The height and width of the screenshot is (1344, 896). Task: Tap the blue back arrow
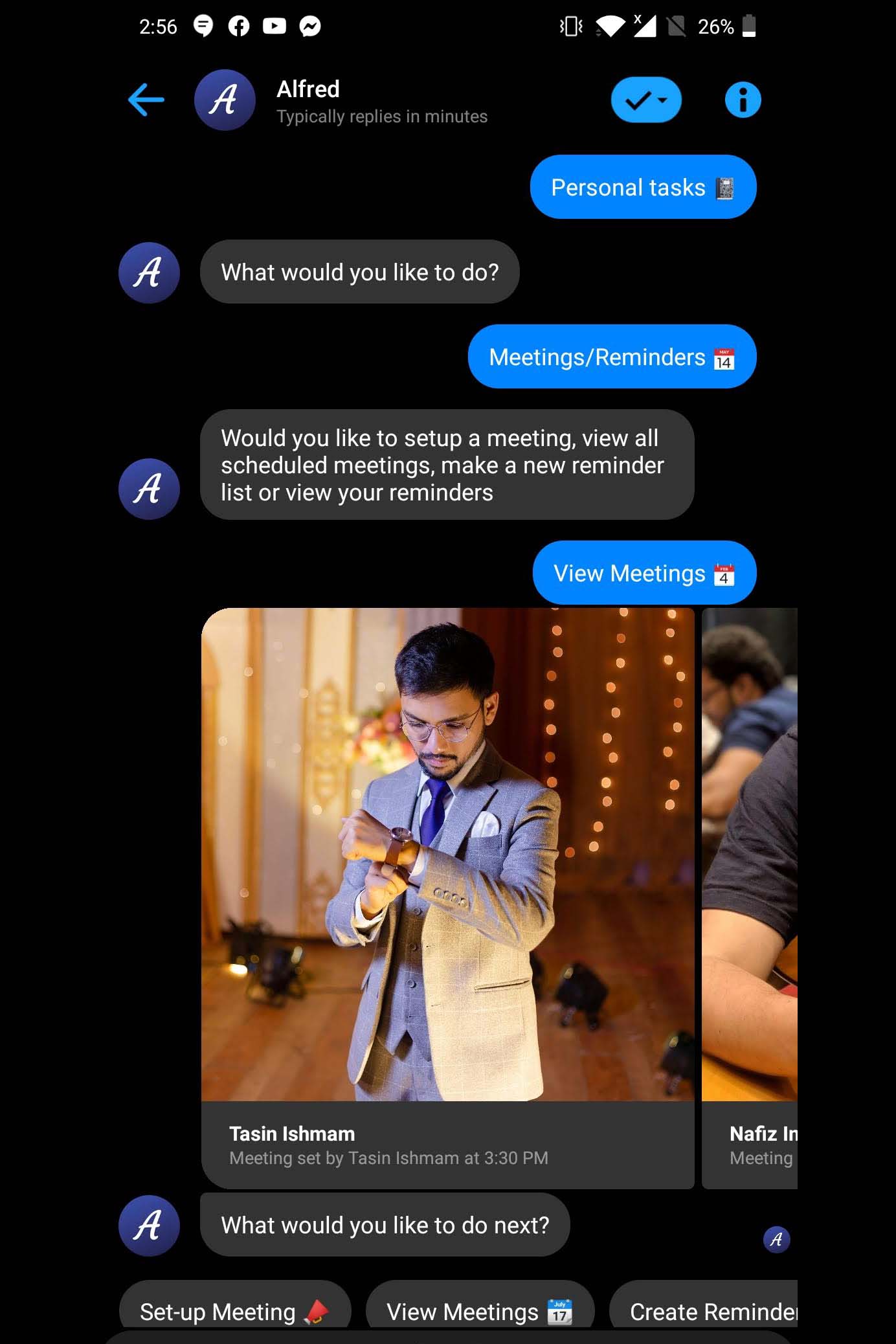point(146,100)
